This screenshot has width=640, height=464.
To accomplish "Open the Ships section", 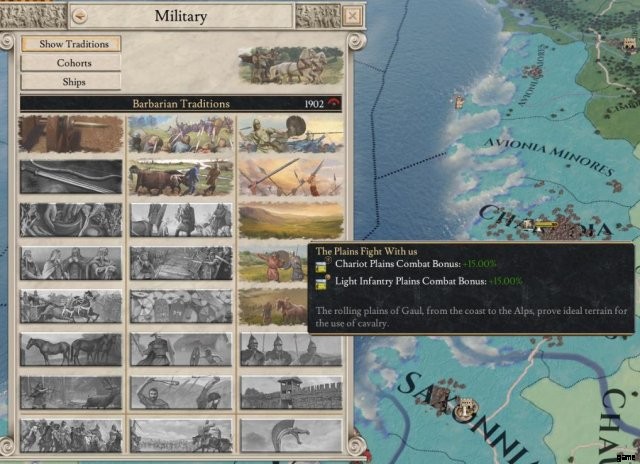I will 71,82.
